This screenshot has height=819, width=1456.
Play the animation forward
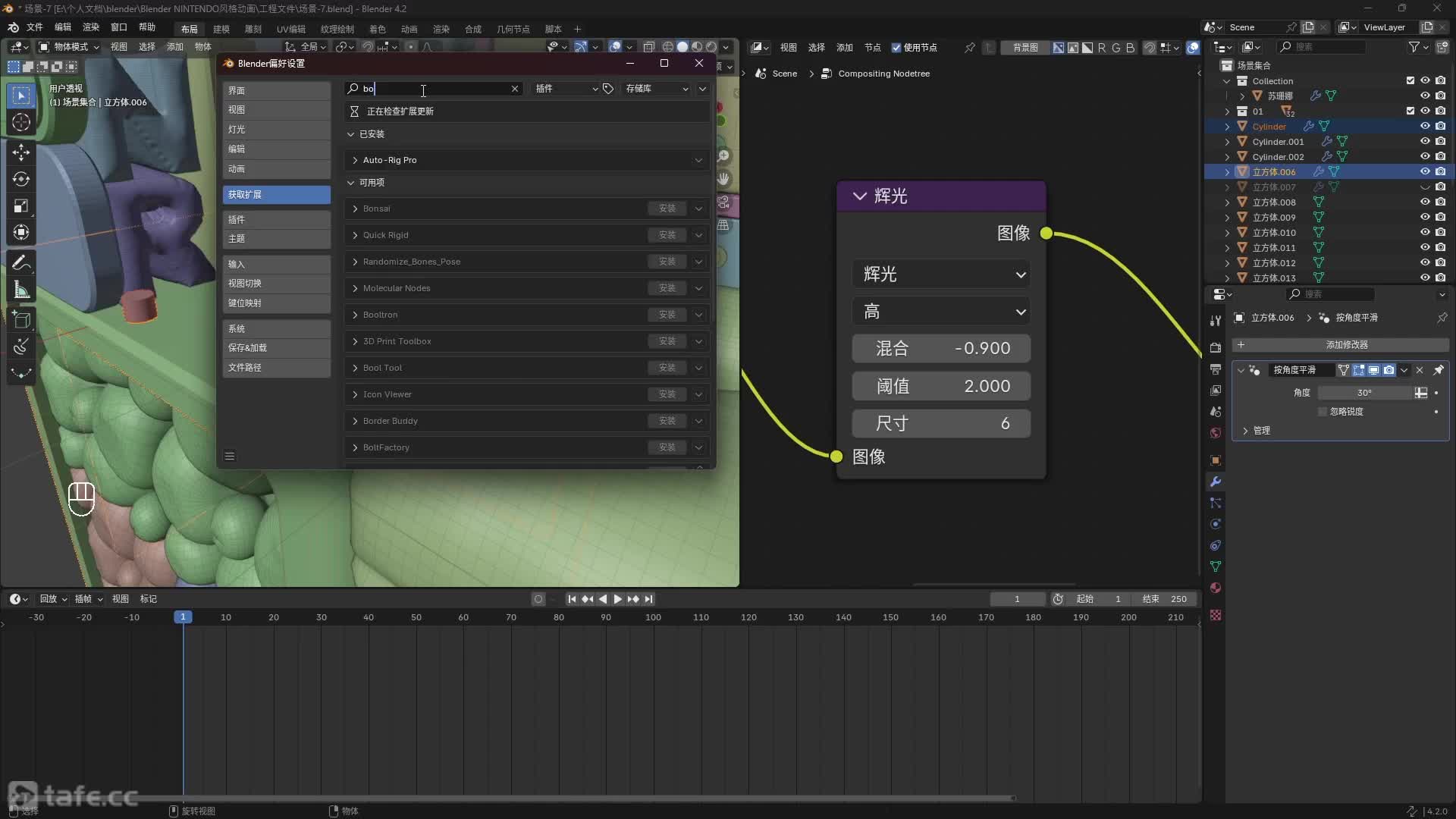(617, 599)
